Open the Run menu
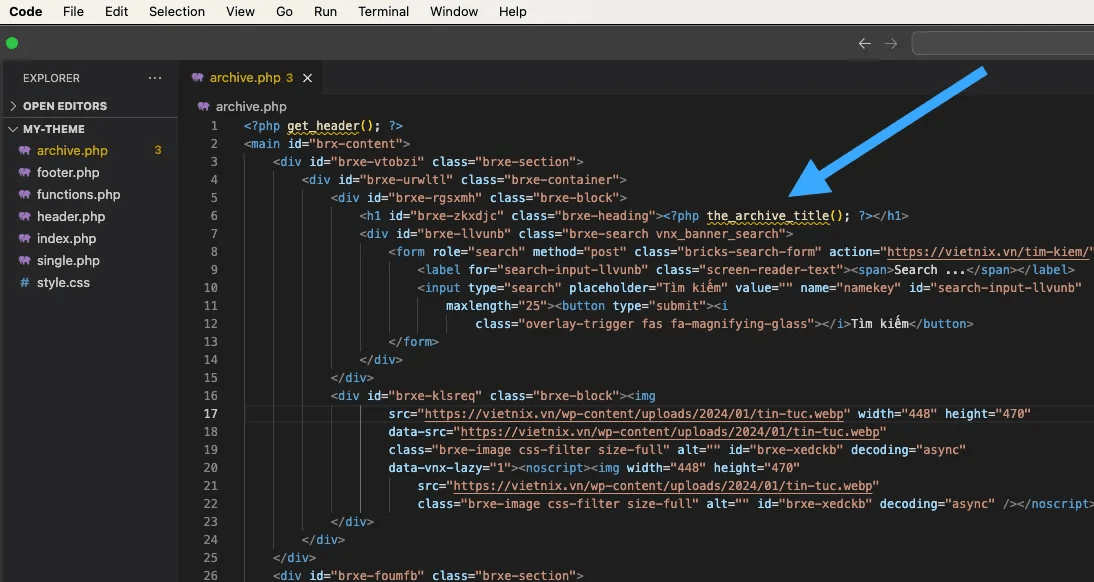The height and width of the screenshot is (582, 1094). (x=325, y=12)
